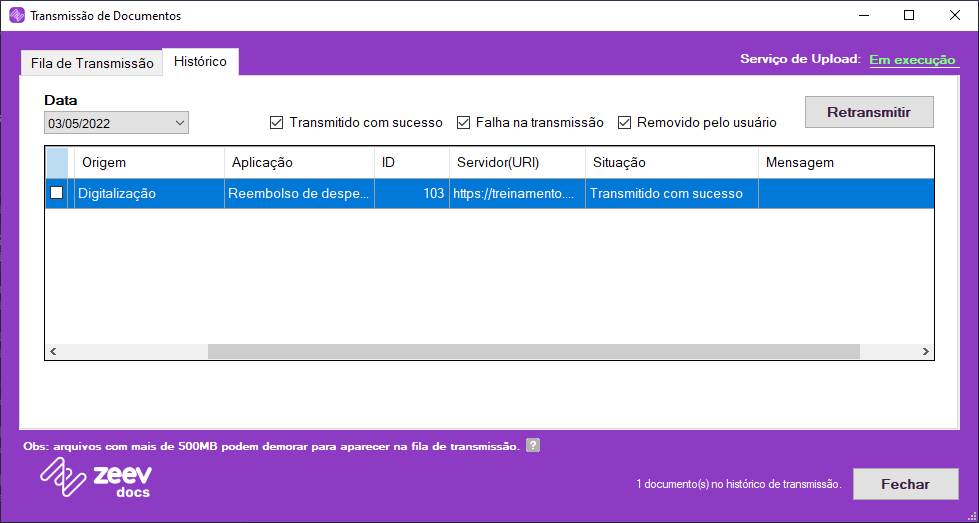Image resolution: width=979 pixels, height=523 pixels.
Task: Click the scroll left arrow
Action: [x=53, y=351]
